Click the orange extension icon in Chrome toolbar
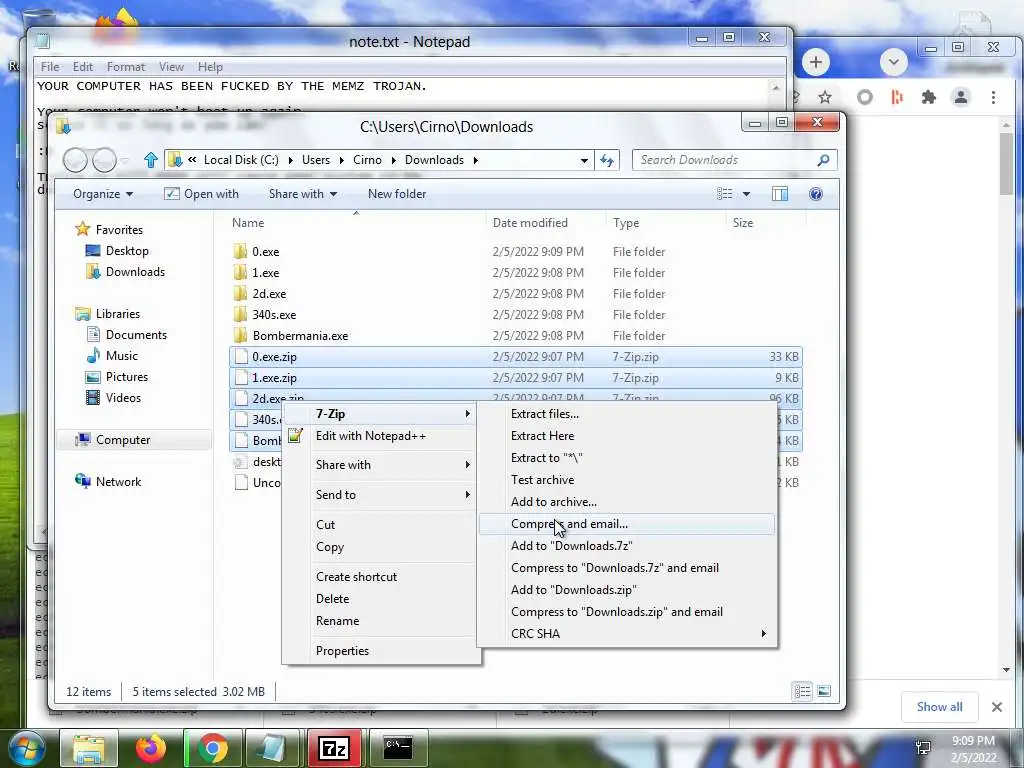 [x=897, y=97]
